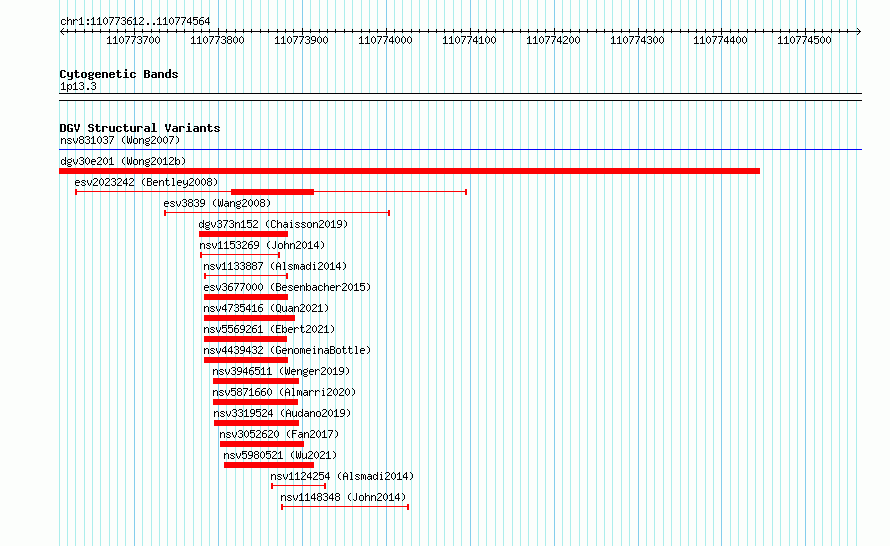890x546 pixels.
Task: Open the esv3839 (Wang2008) variant label
Action: 217,203
